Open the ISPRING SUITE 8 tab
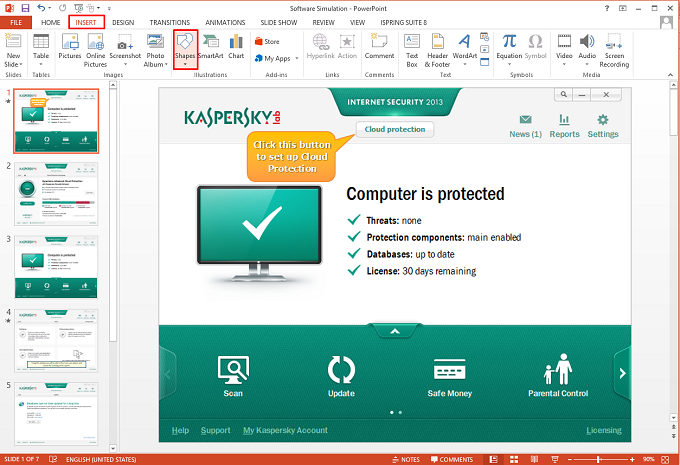Screen dimensions: 680x465 pyautogui.click(x=403, y=23)
